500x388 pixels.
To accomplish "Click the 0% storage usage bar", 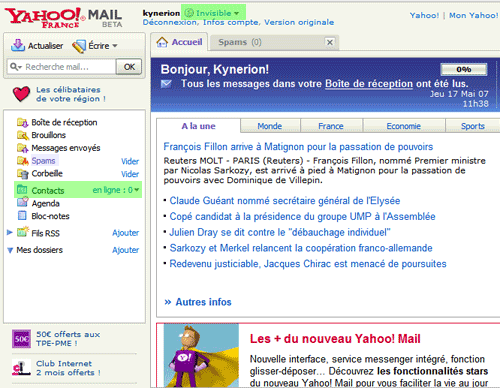I will click(464, 69).
